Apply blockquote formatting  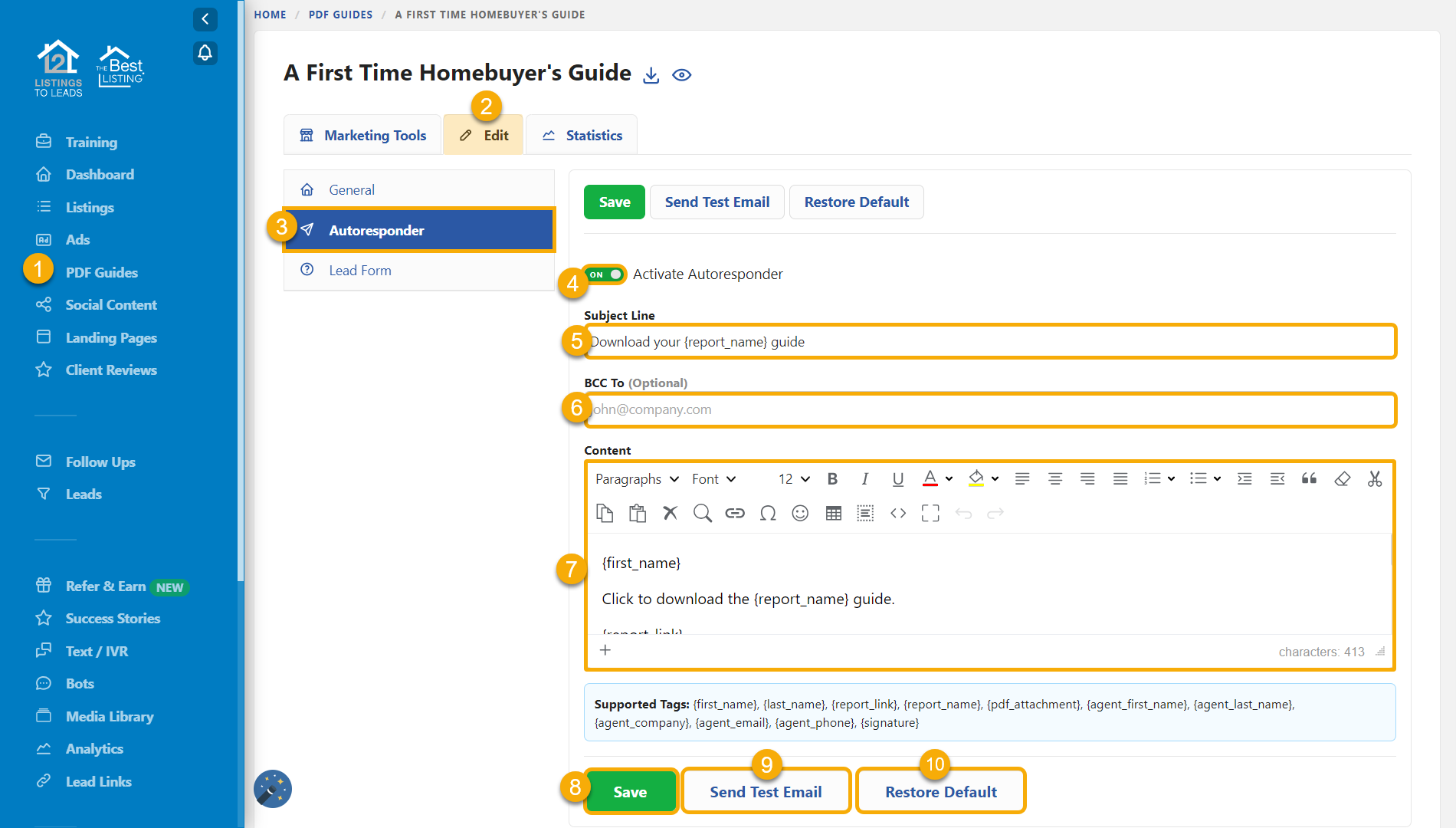[x=1308, y=478]
